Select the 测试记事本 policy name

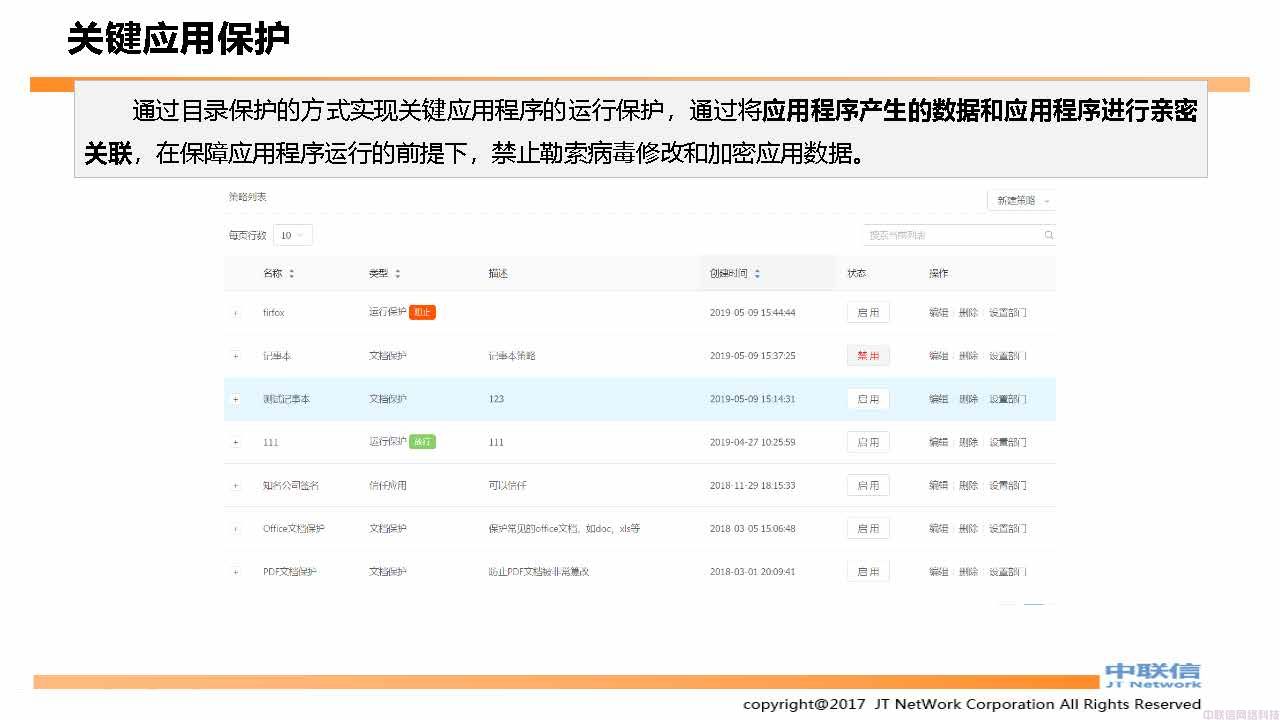[287, 399]
